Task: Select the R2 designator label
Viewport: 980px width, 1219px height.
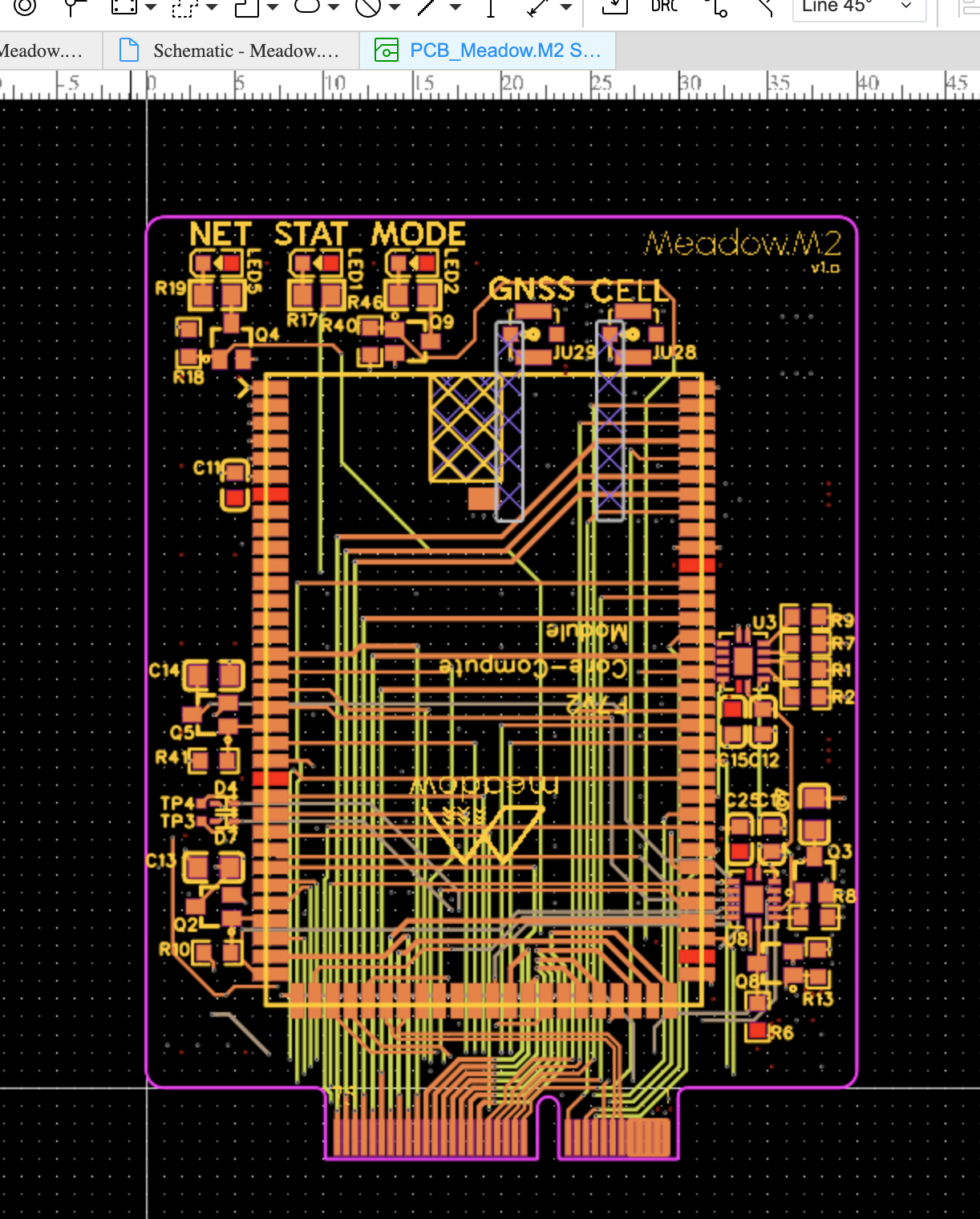Action: click(842, 696)
